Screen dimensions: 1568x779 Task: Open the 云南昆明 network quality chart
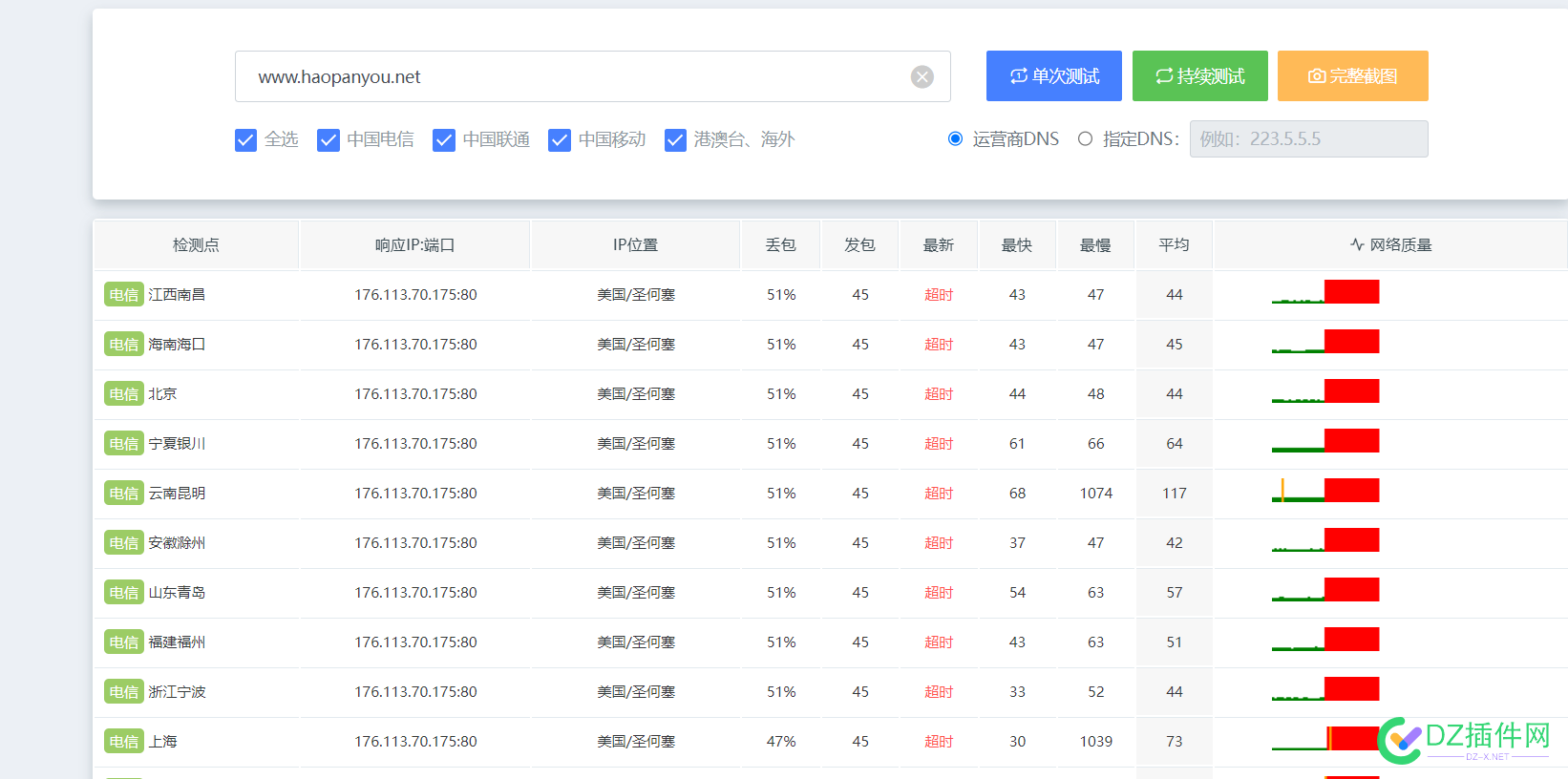tap(1325, 491)
